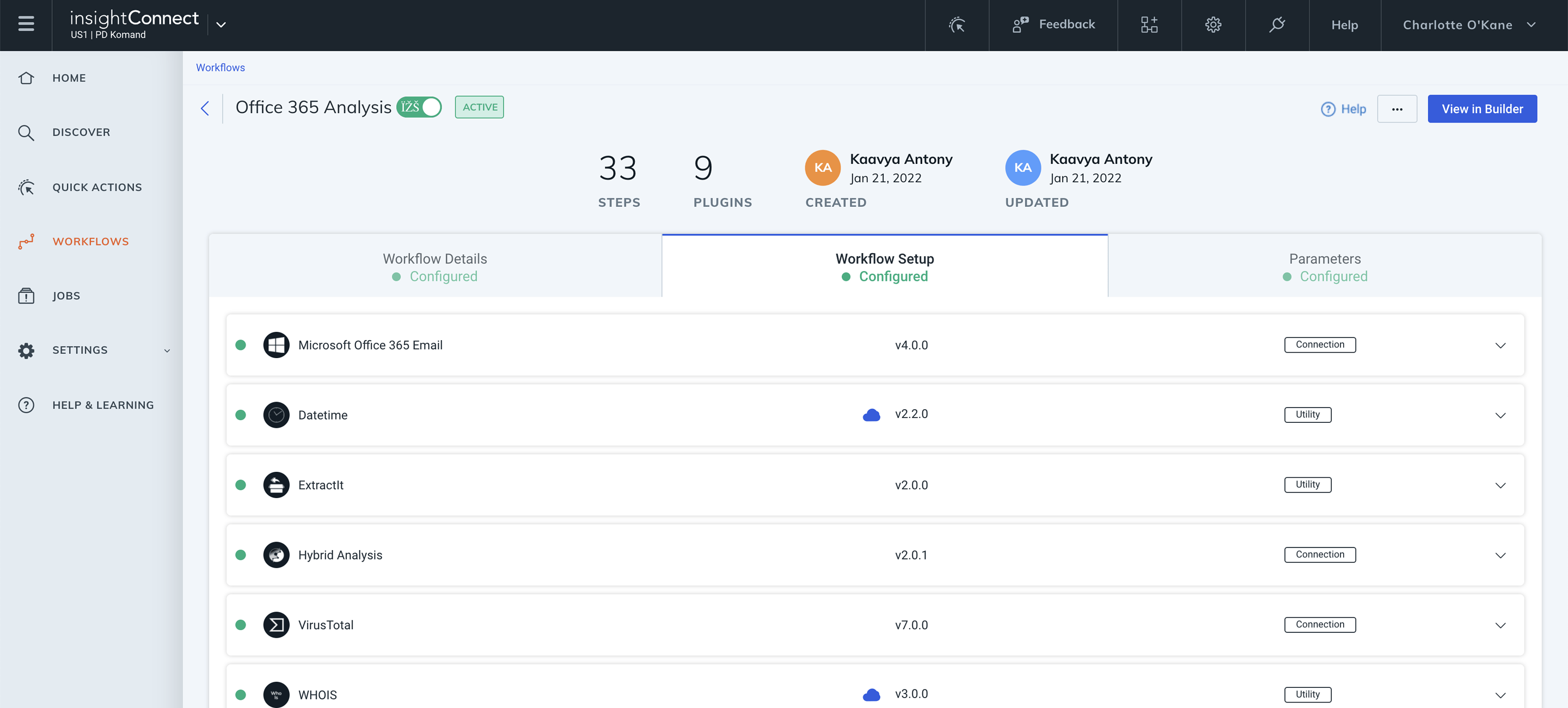This screenshot has width=1568, height=708.
Task: Click the Hybrid Analysis plugin name
Action: pos(340,555)
